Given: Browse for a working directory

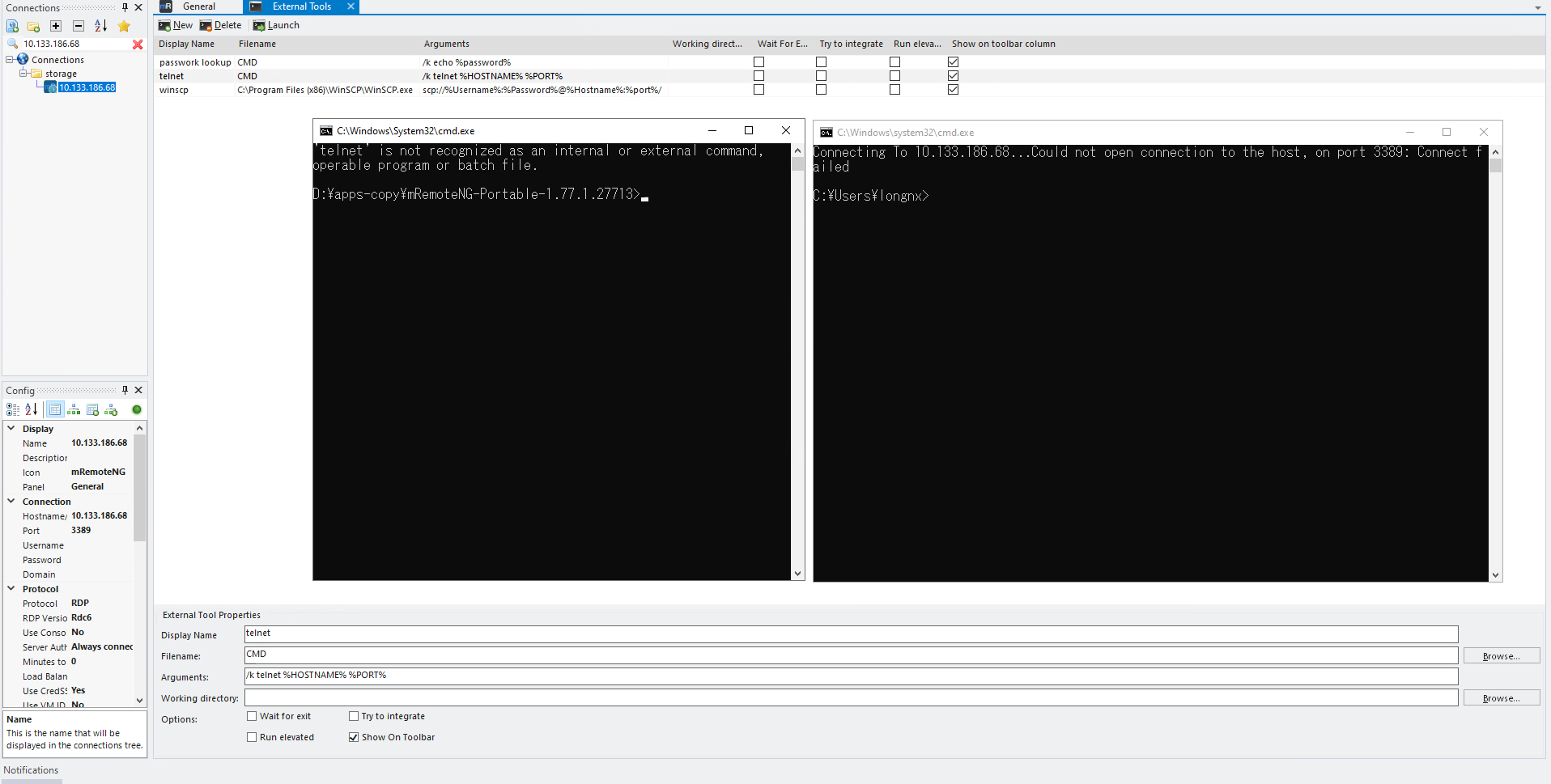Looking at the screenshot, I should click(x=1501, y=697).
